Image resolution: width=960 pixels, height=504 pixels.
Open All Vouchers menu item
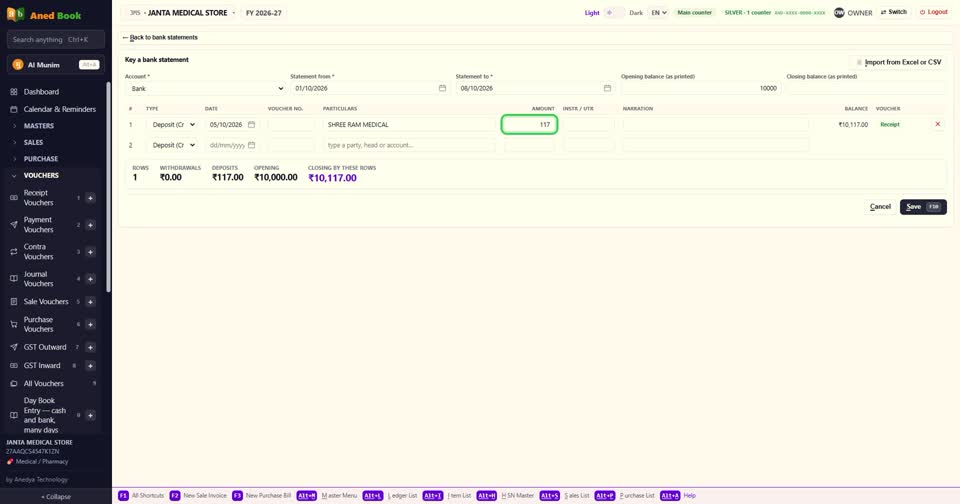43,384
